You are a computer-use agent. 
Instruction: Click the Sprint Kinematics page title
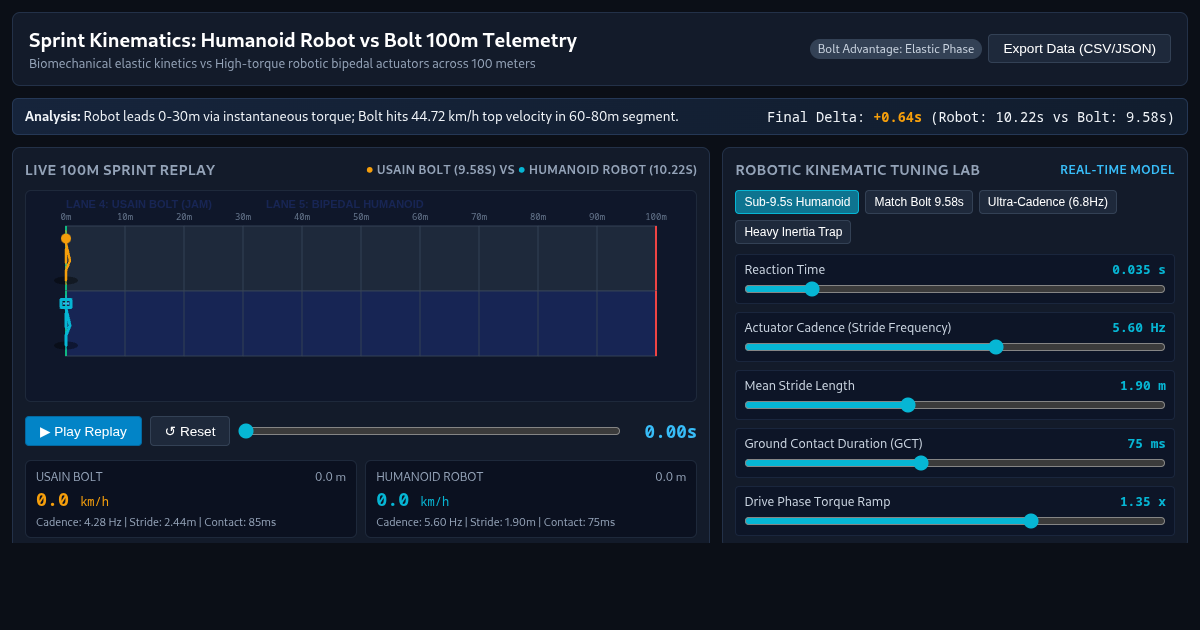(303, 40)
